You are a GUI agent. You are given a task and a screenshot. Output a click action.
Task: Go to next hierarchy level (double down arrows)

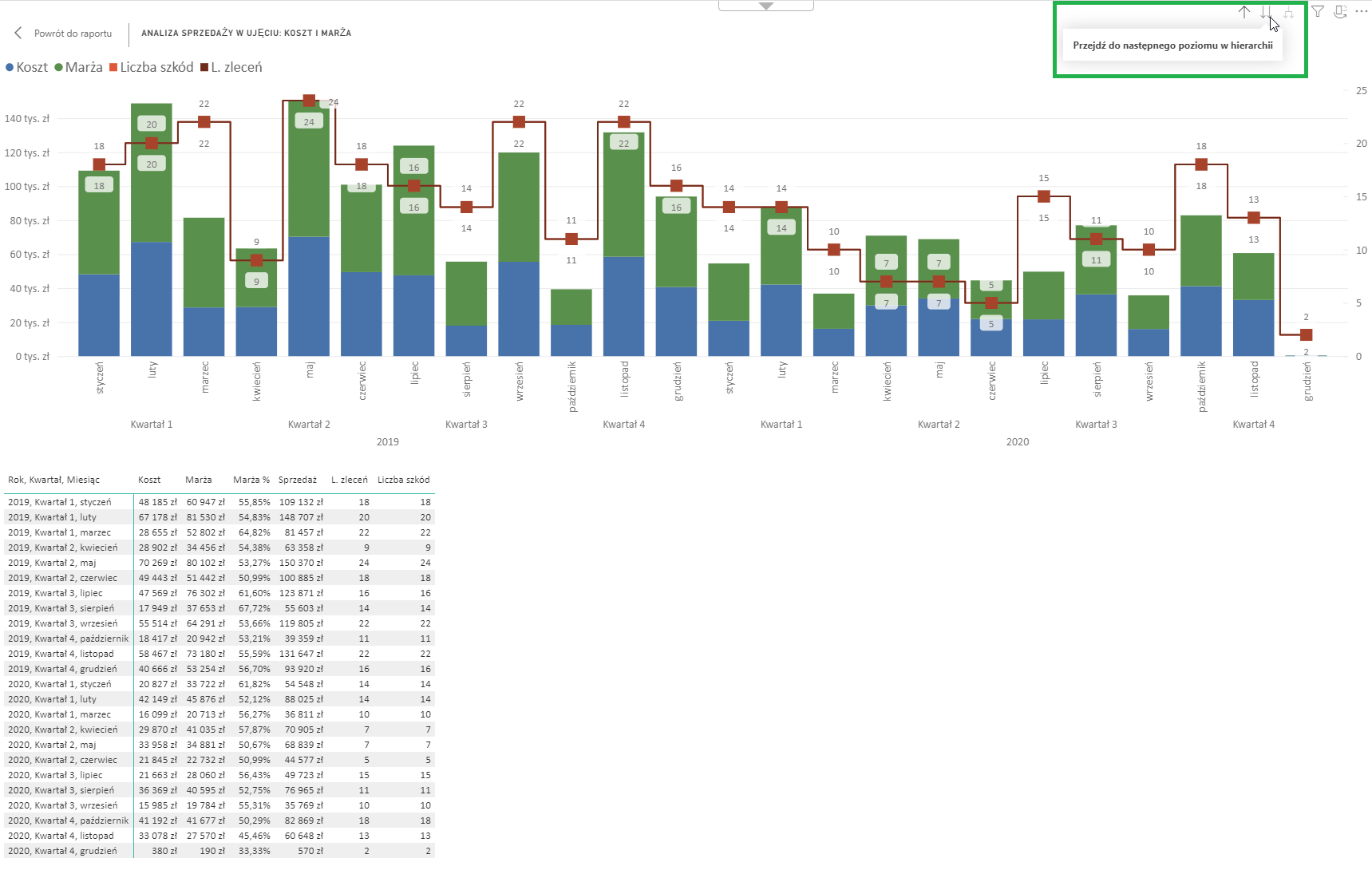[1266, 12]
